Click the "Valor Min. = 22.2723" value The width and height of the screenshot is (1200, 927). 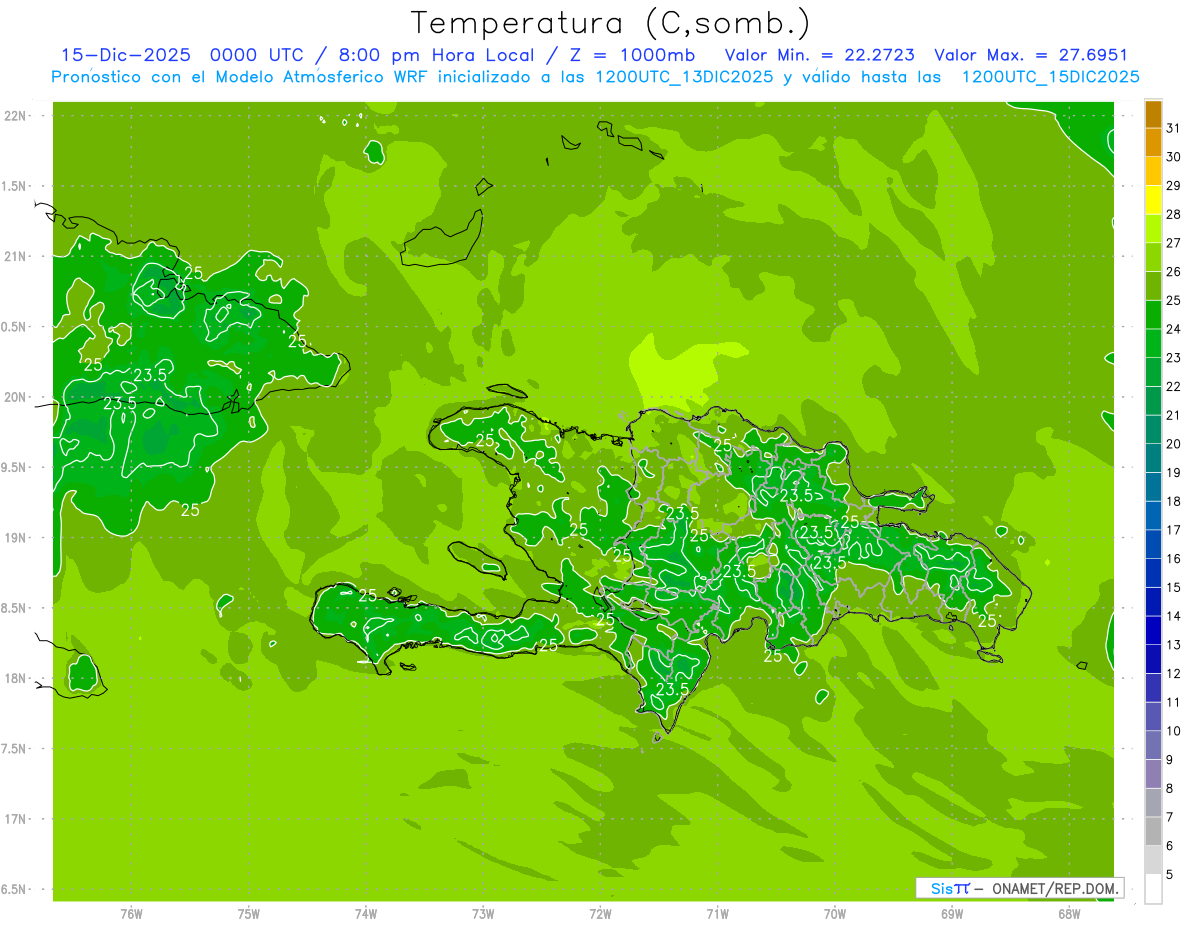coord(820,55)
